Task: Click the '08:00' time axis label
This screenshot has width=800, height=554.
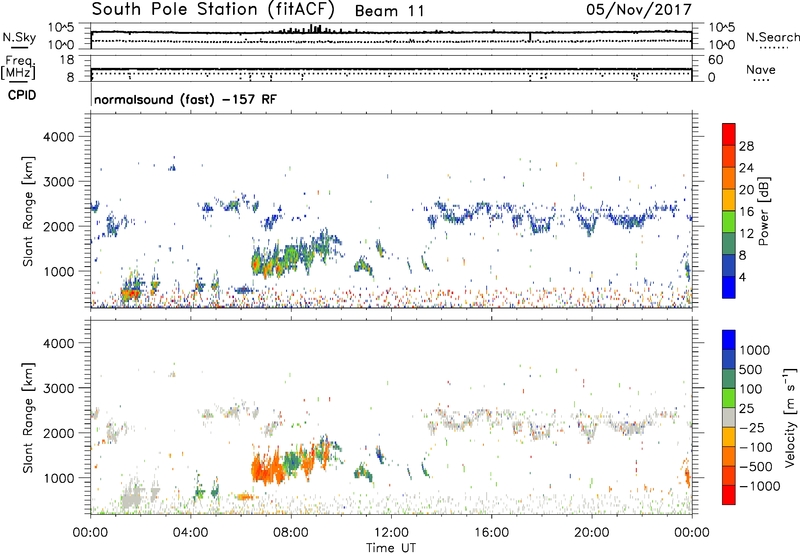Action: (291, 533)
